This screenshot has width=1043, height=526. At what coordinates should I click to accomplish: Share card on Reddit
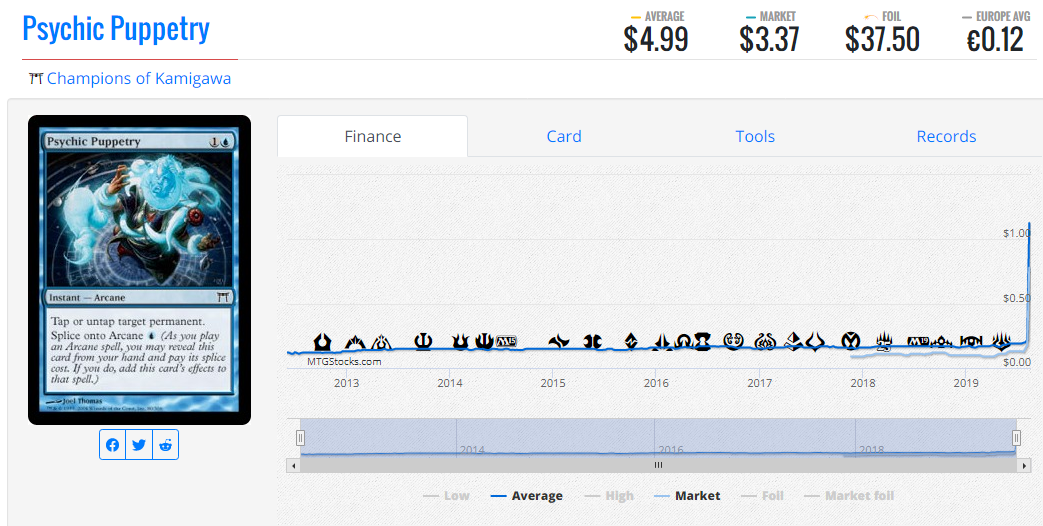click(x=166, y=445)
